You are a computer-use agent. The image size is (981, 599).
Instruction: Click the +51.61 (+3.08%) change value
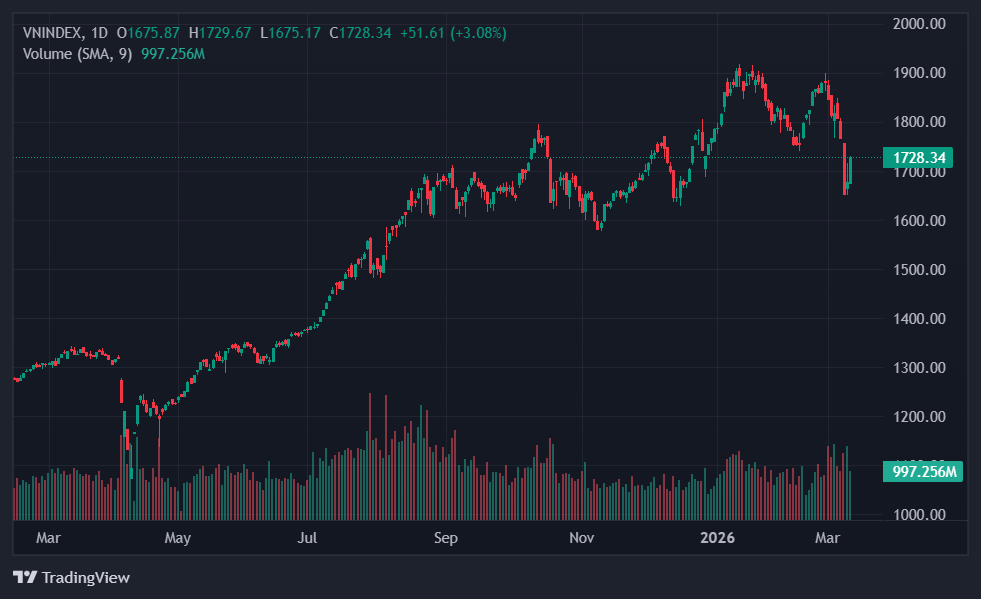453,33
